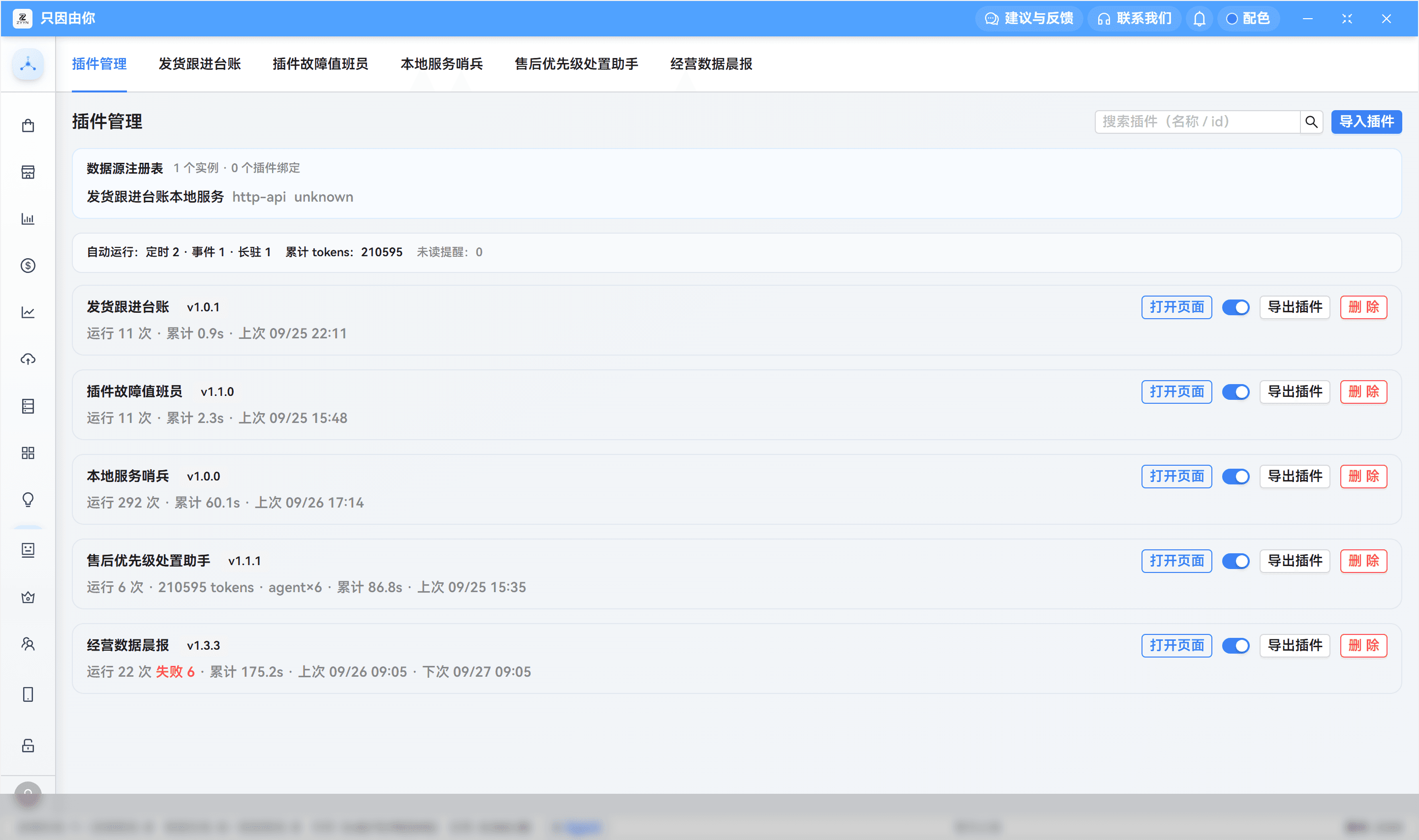Click the notification bell icon
Screen dimensions: 1419x840
tap(1199, 19)
